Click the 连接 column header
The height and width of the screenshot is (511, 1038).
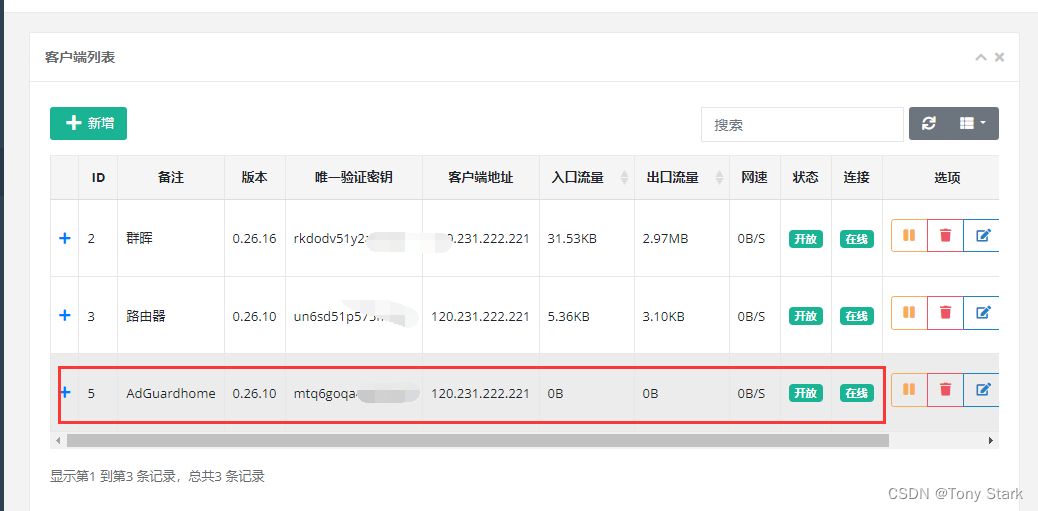click(857, 177)
